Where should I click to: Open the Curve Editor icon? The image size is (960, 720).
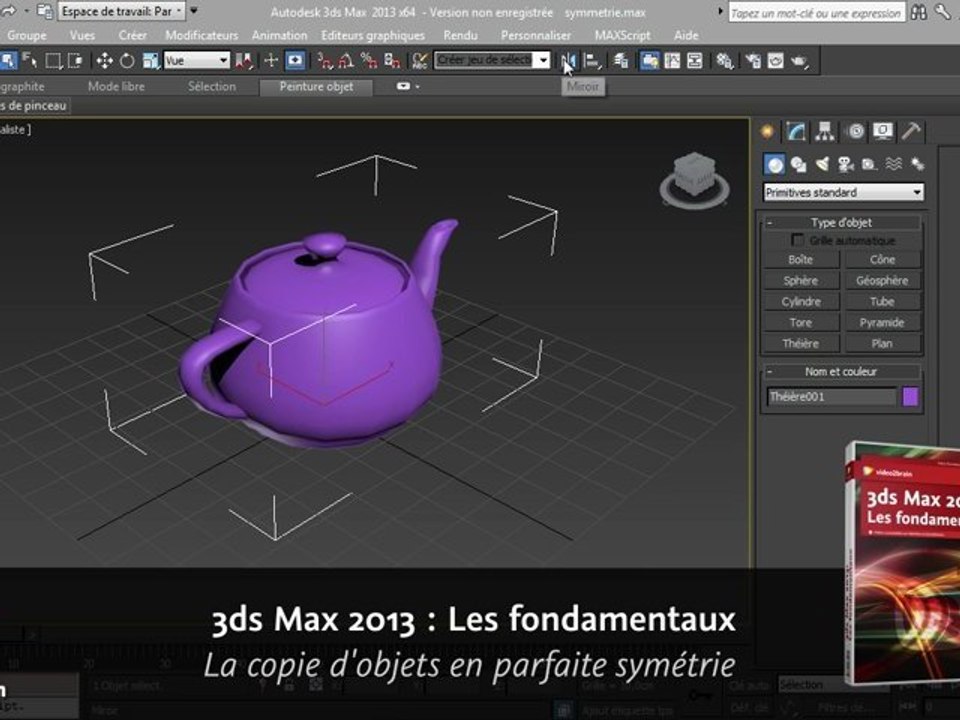coord(672,61)
